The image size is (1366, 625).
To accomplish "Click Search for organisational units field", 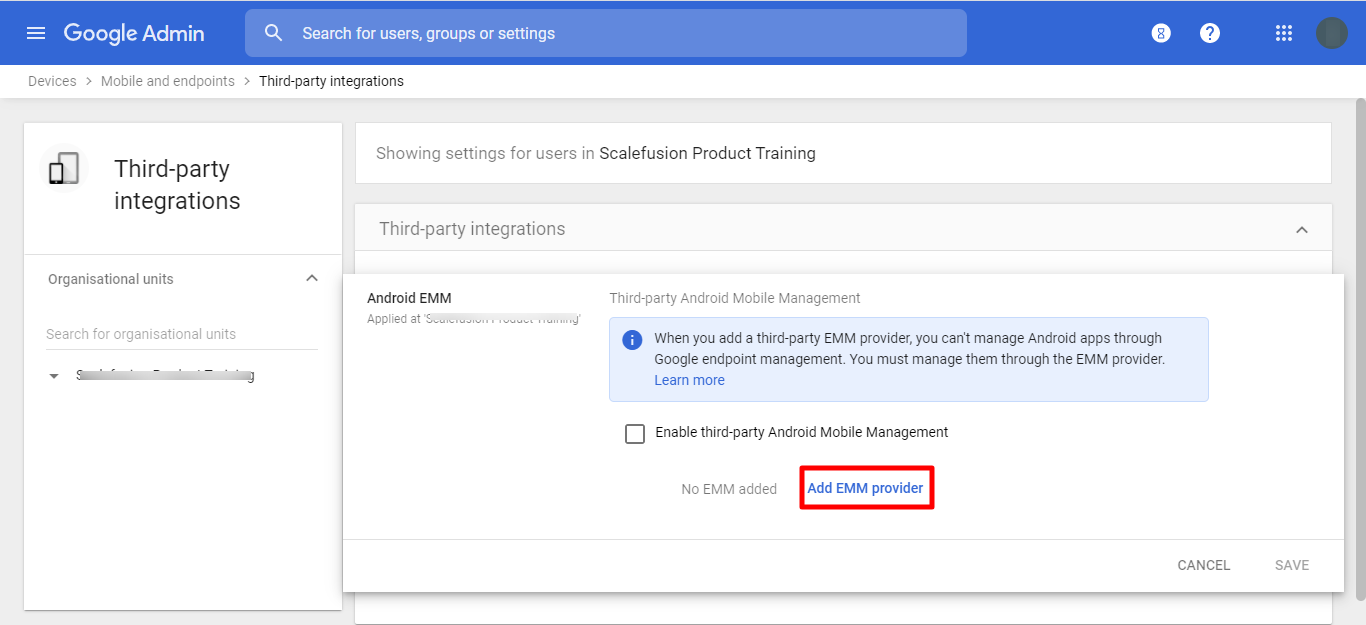I will (182, 334).
